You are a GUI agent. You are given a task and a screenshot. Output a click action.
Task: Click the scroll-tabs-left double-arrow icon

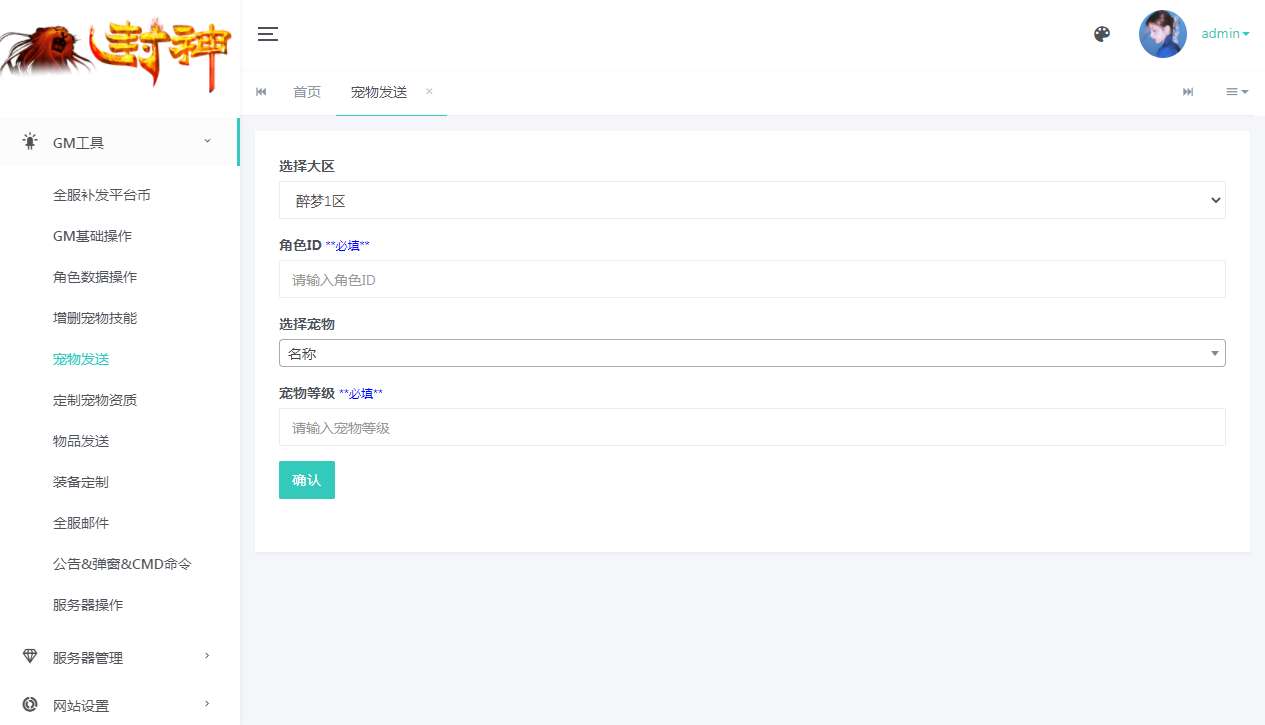coord(261,91)
